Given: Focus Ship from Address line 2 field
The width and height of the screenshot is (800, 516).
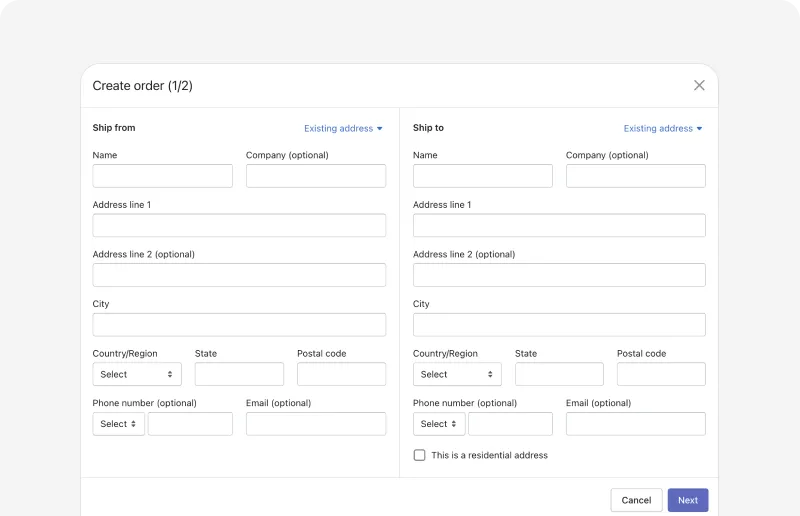Looking at the screenshot, I should click(x=239, y=275).
